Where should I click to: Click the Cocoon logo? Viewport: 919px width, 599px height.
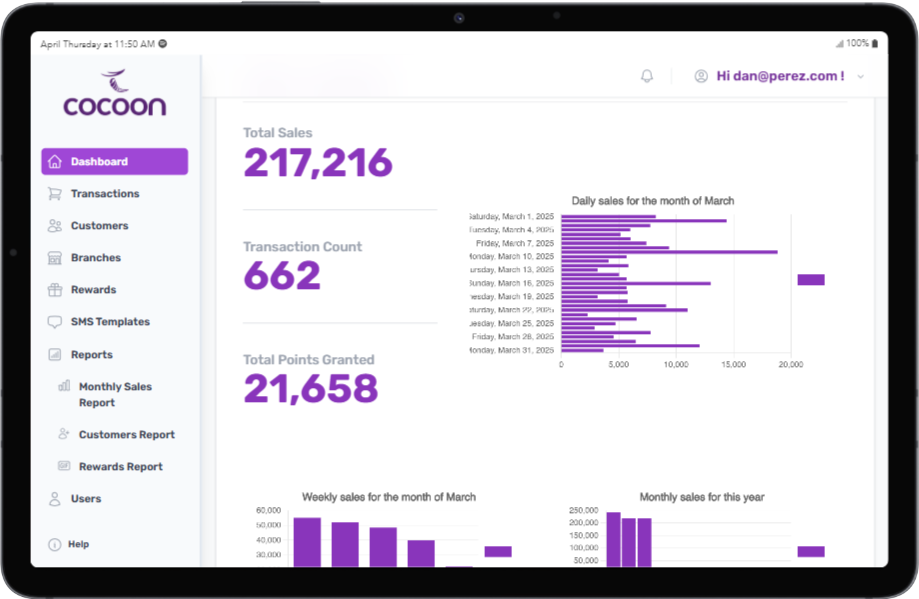115,93
